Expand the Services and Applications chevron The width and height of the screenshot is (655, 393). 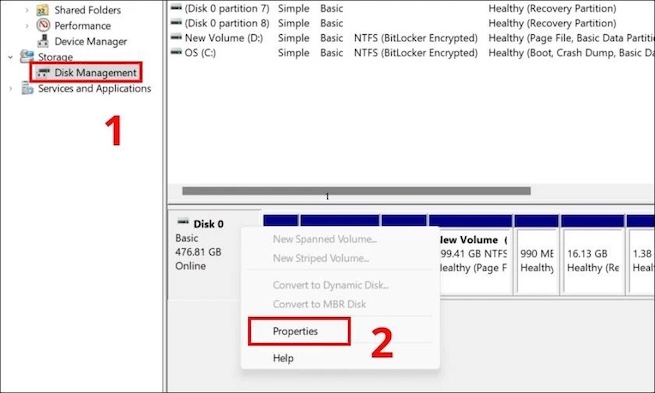point(10,89)
